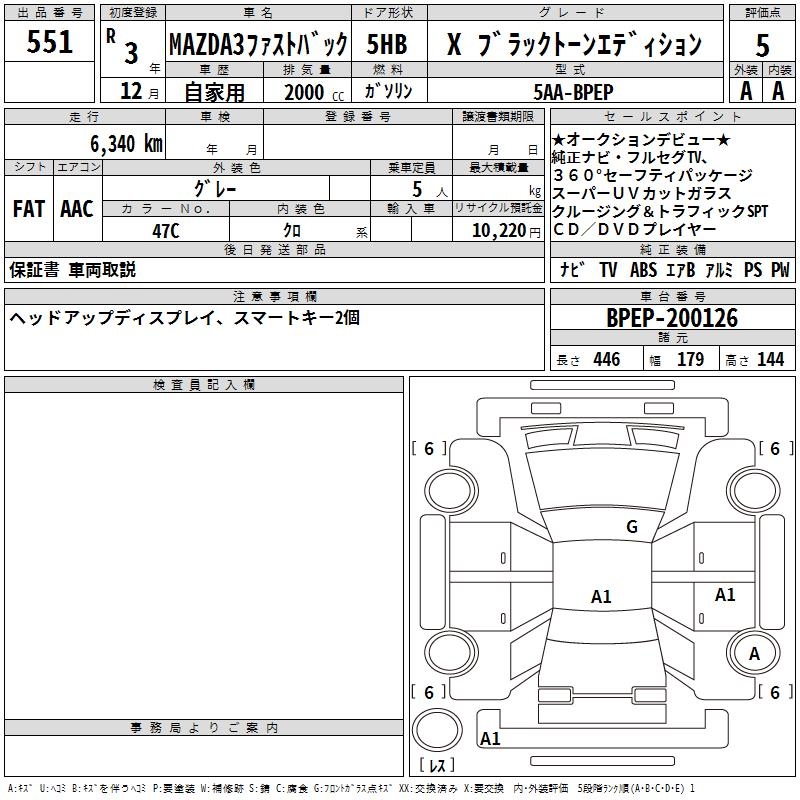Click the 検査員記入欄 header
The image size is (800, 800).
tap(204, 385)
